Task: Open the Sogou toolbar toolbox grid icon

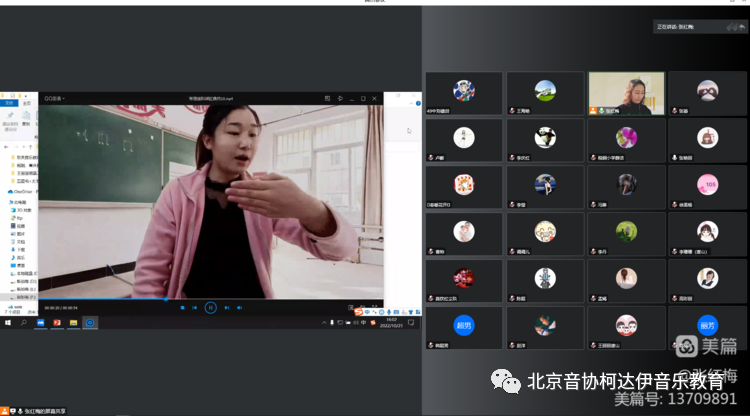Action: (x=418, y=312)
